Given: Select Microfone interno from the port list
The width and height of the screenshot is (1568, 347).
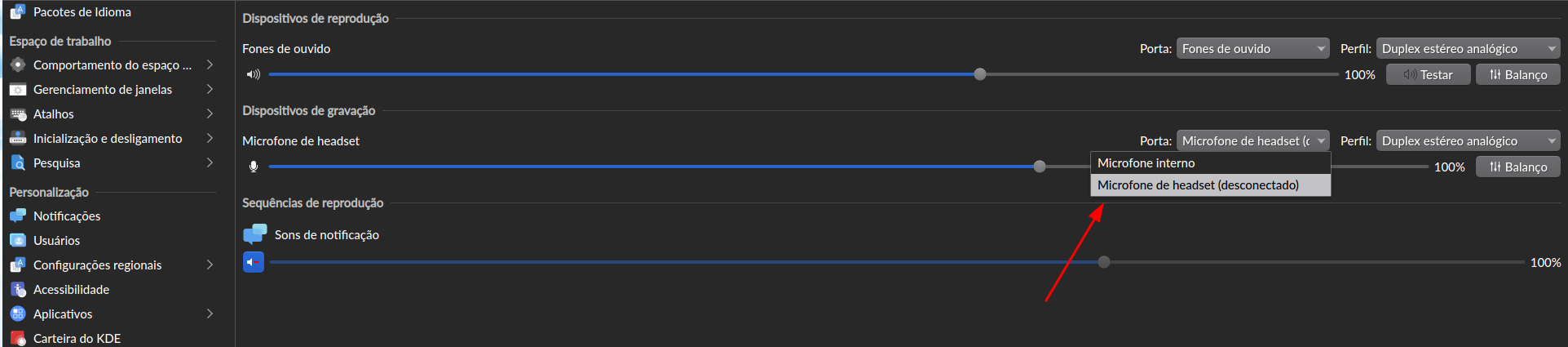Looking at the screenshot, I should coord(1146,163).
